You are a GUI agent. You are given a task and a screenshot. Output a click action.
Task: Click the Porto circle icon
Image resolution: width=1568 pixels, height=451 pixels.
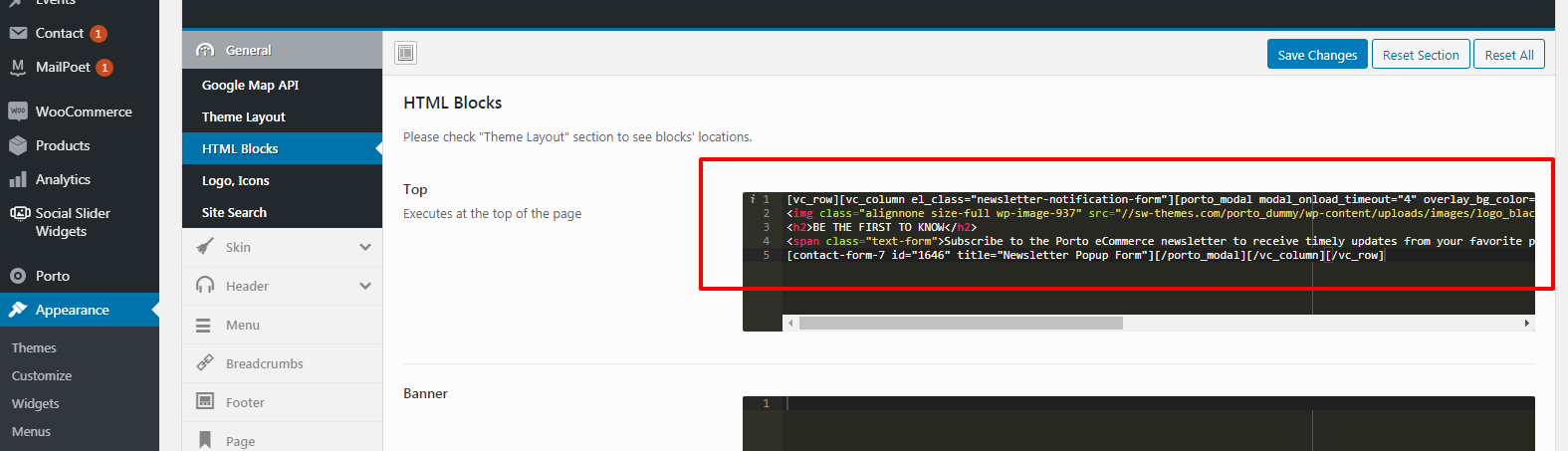click(18, 276)
